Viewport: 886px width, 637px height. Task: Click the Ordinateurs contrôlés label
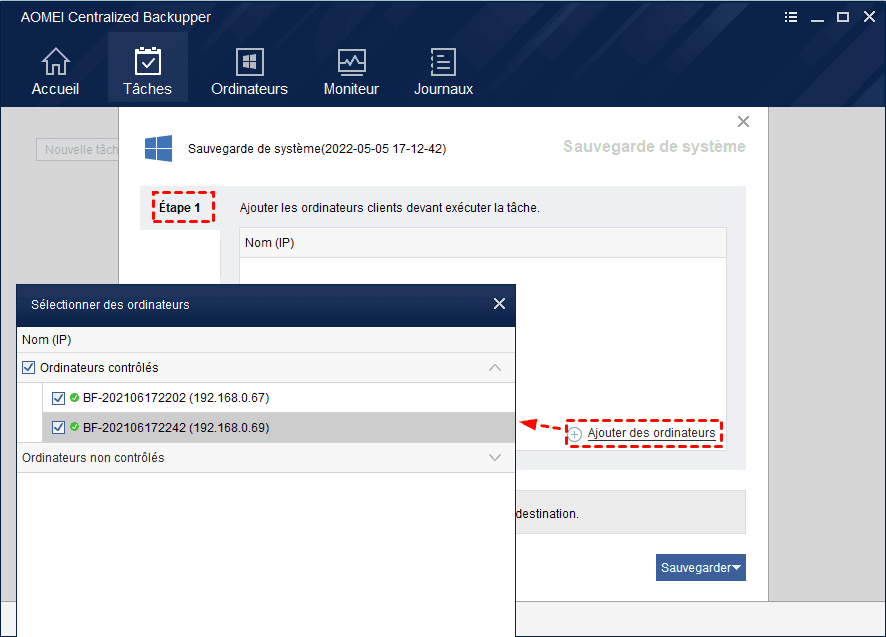tap(99, 367)
